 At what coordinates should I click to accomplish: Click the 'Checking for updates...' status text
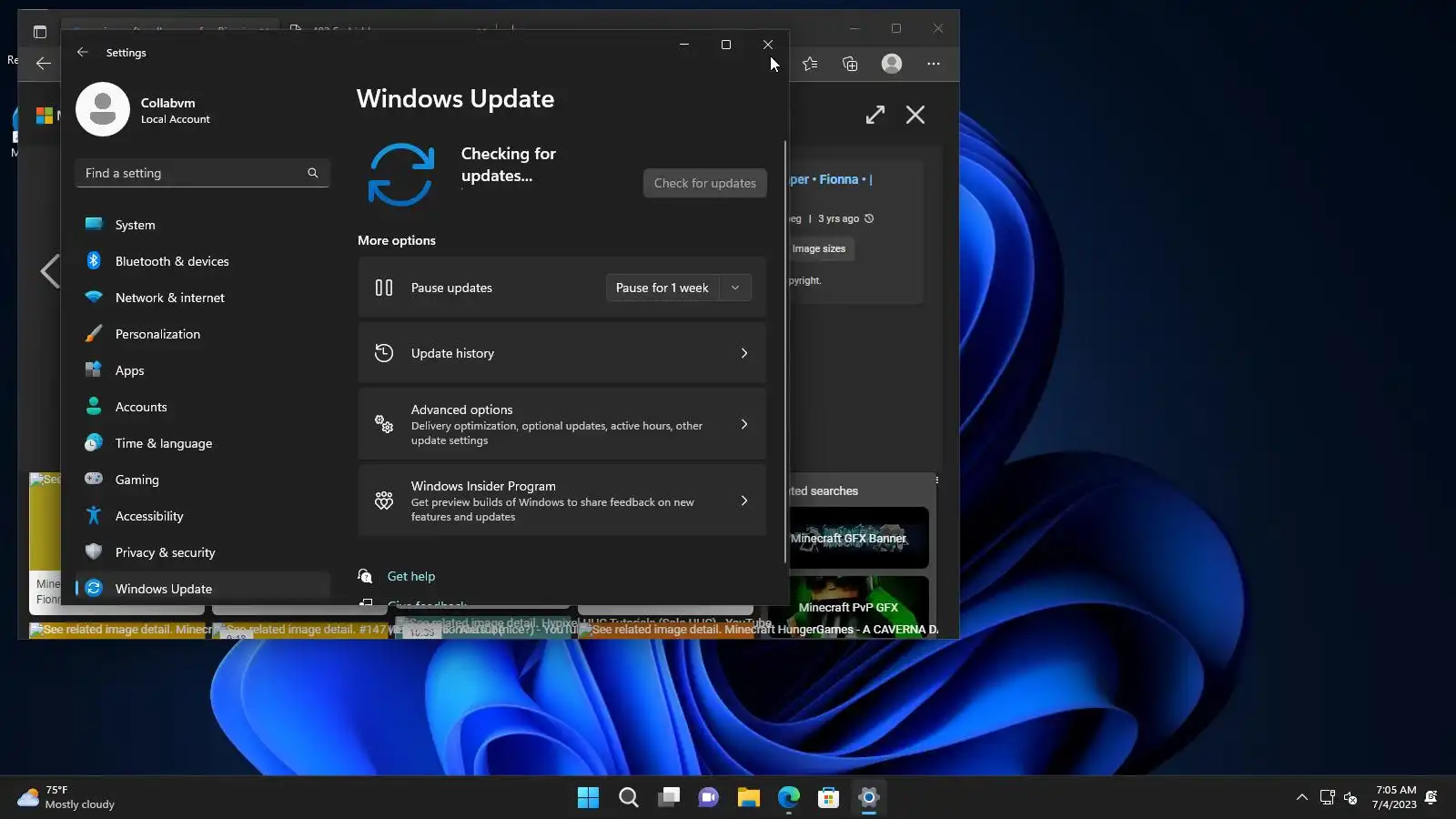(x=509, y=165)
